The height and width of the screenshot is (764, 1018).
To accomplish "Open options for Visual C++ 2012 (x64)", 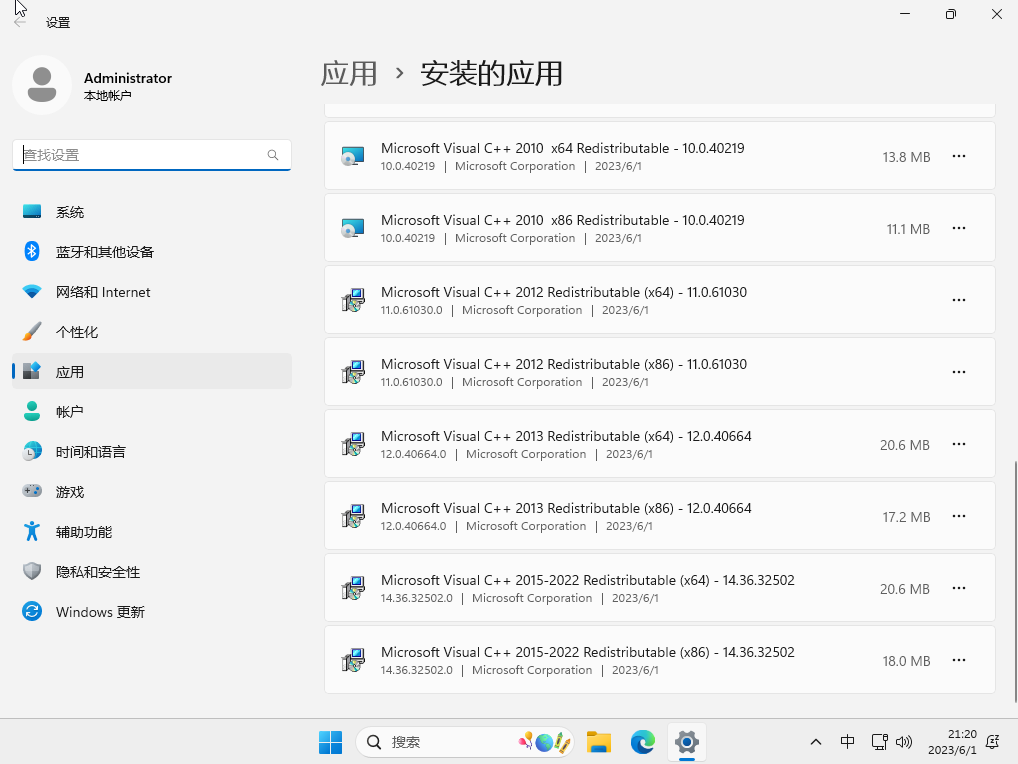I will tap(959, 300).
